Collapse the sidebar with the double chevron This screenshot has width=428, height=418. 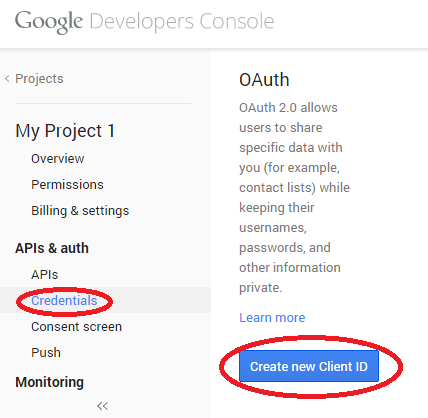tap(103, 406)
